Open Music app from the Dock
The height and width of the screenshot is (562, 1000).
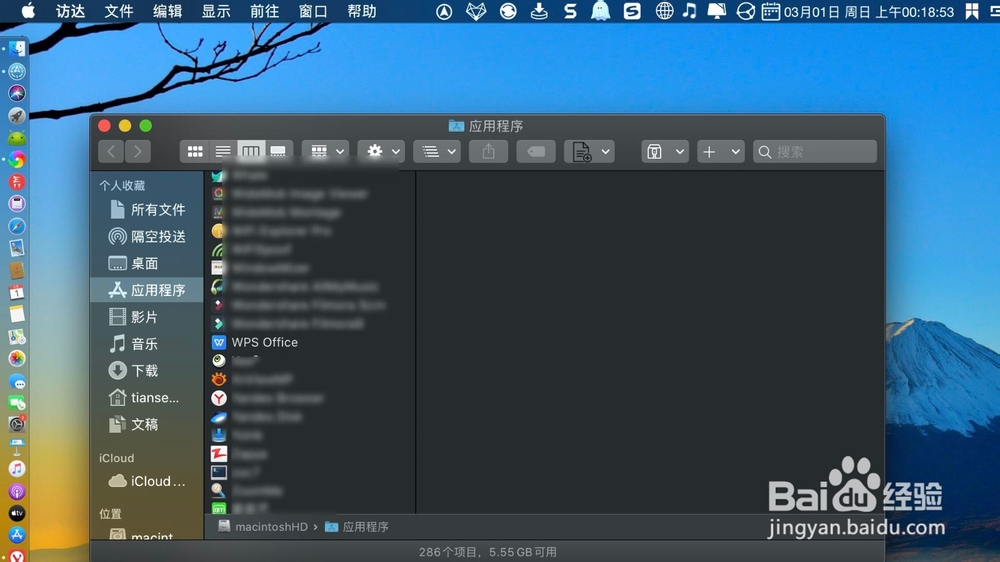click(x=17, y=469)
